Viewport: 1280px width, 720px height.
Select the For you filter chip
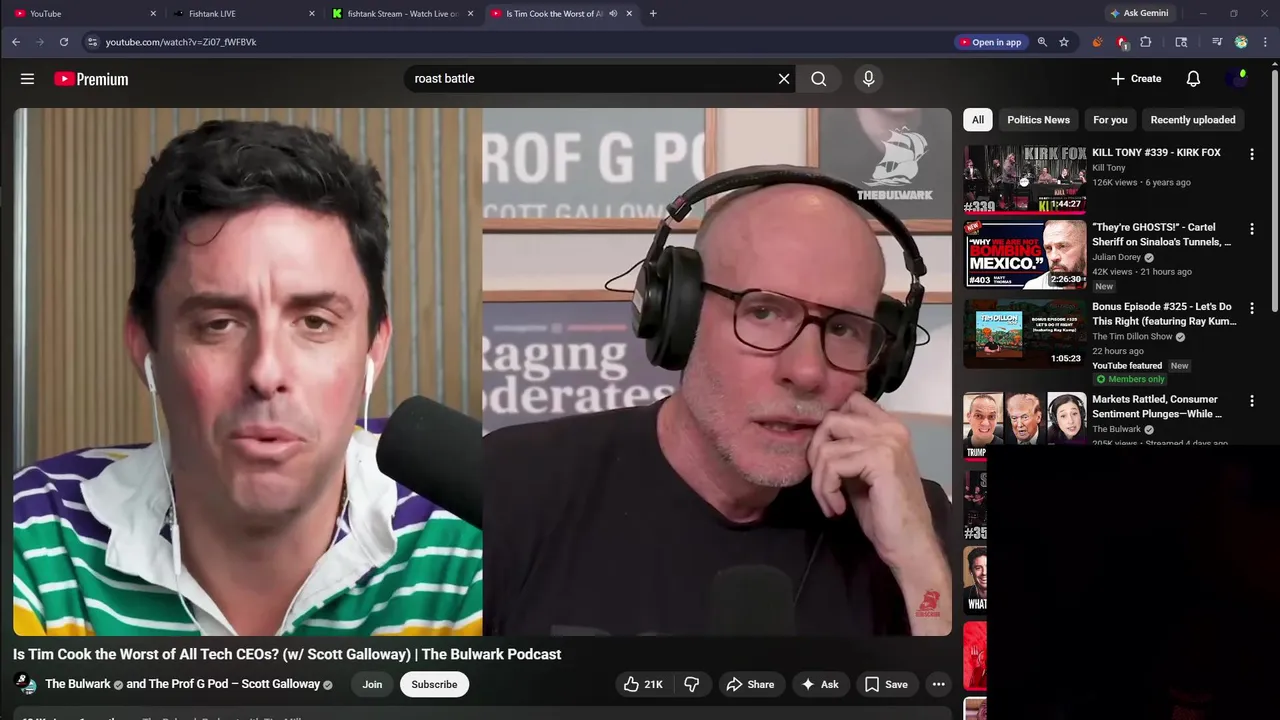pos(1110,120)
